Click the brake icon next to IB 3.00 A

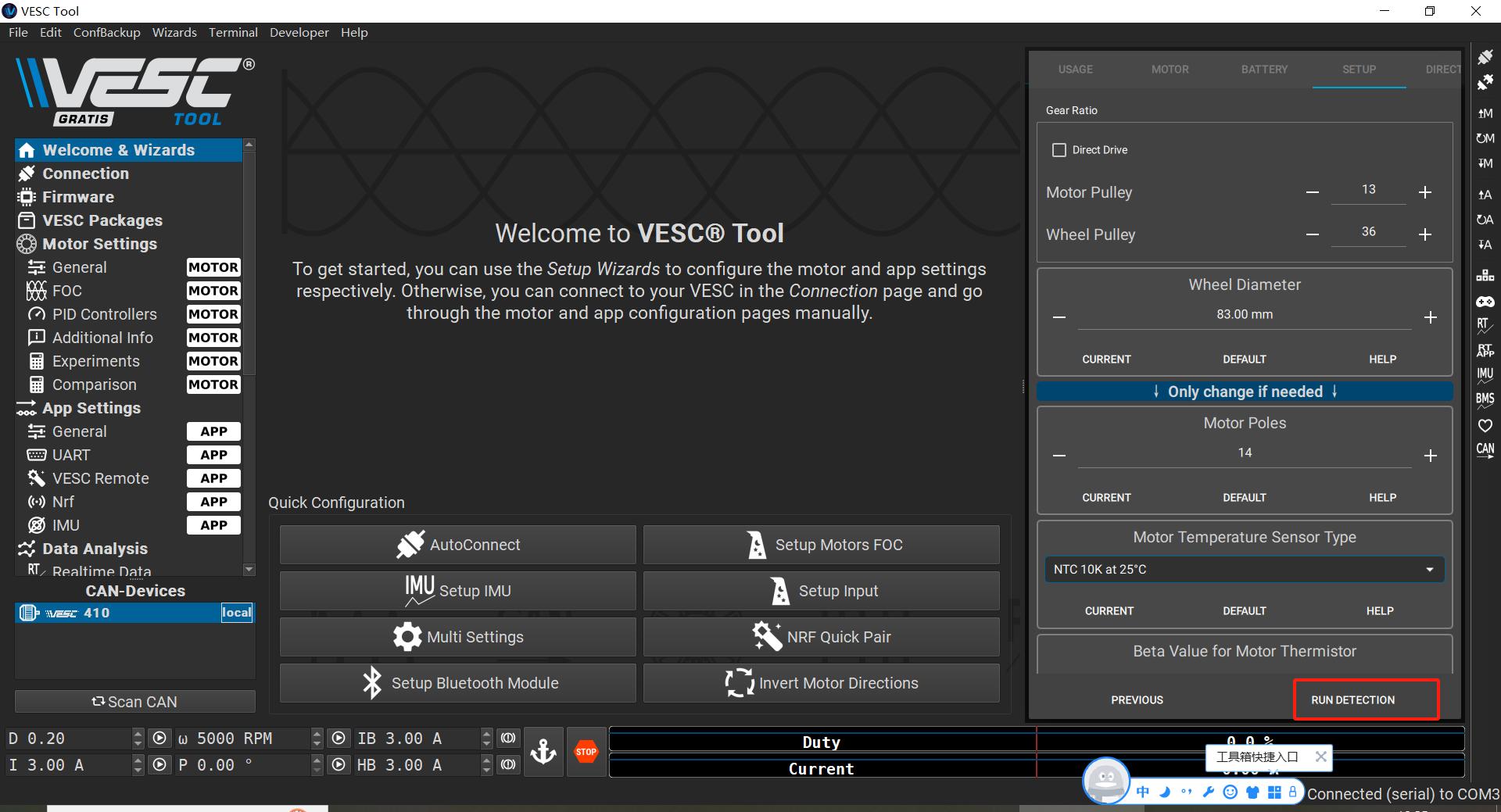tap(508, 739)
